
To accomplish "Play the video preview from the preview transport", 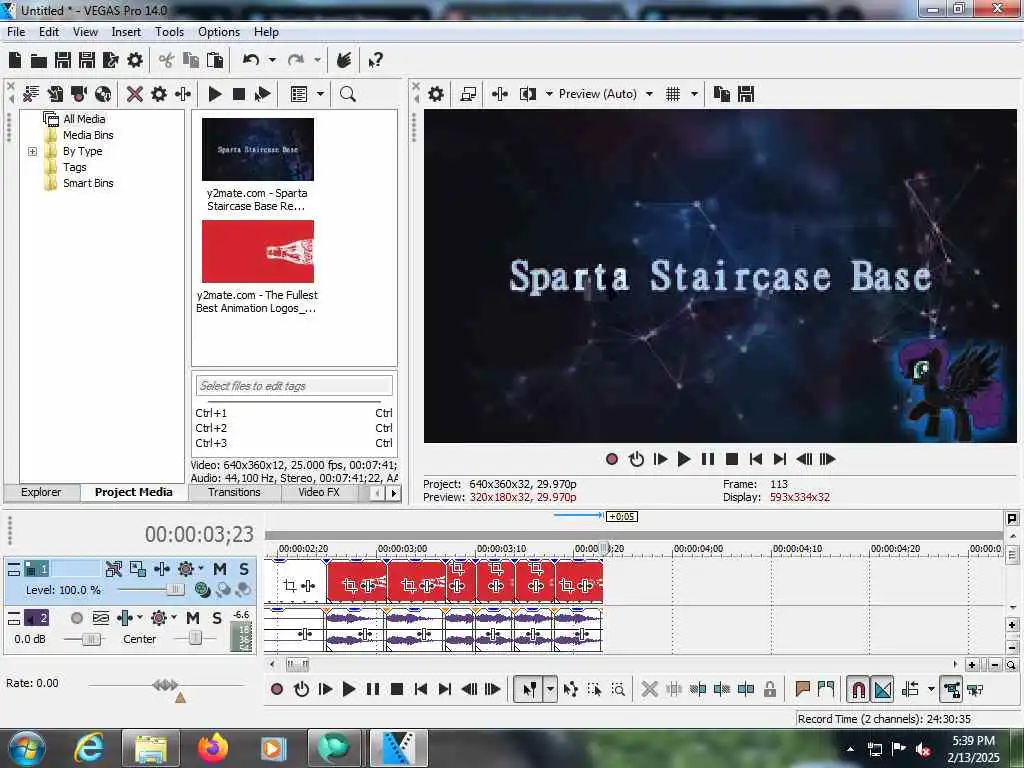I will (x=684, y=459).
